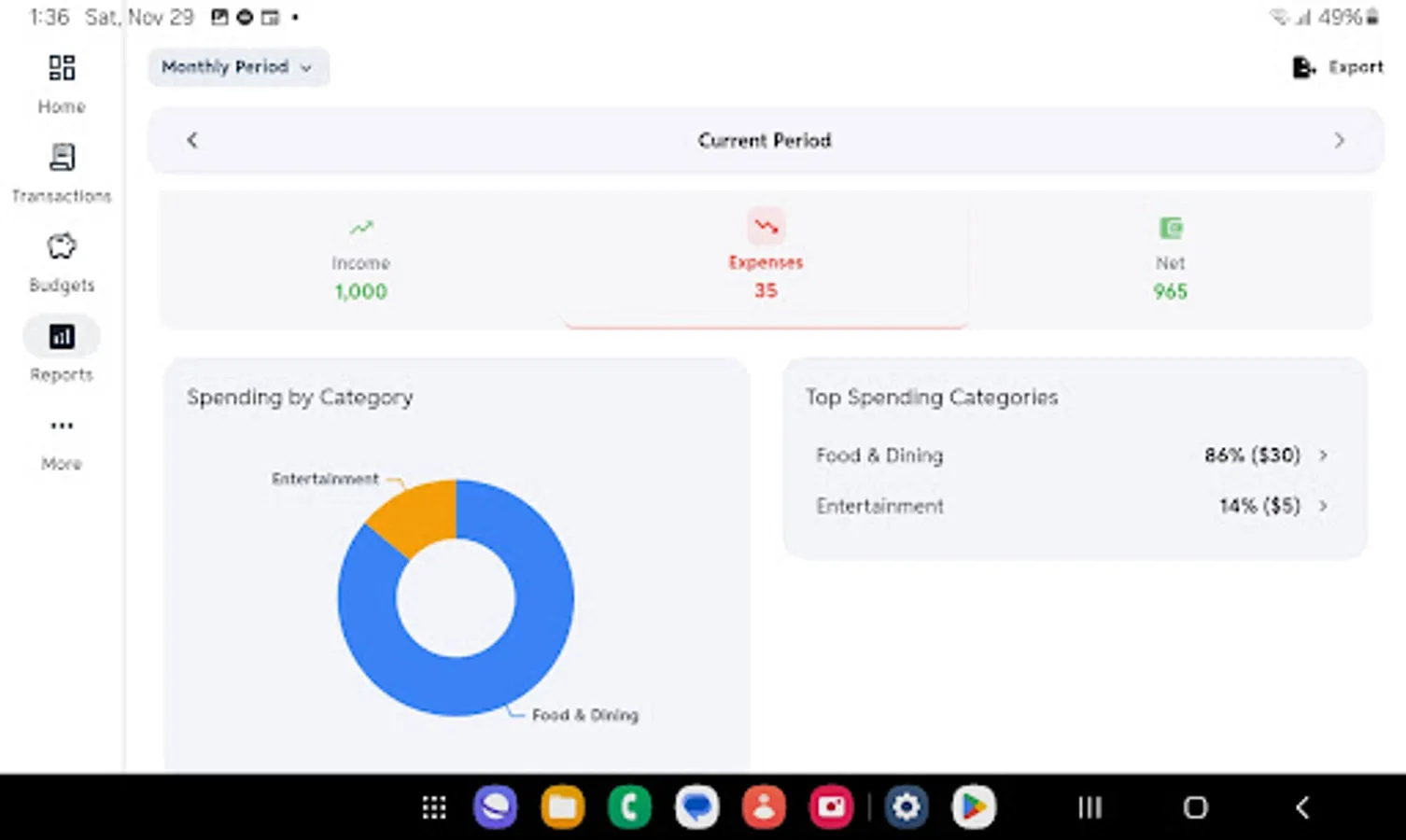Click the Income trend arrow icon
Screen dimensions: 1406x840
tap(360, 227)
